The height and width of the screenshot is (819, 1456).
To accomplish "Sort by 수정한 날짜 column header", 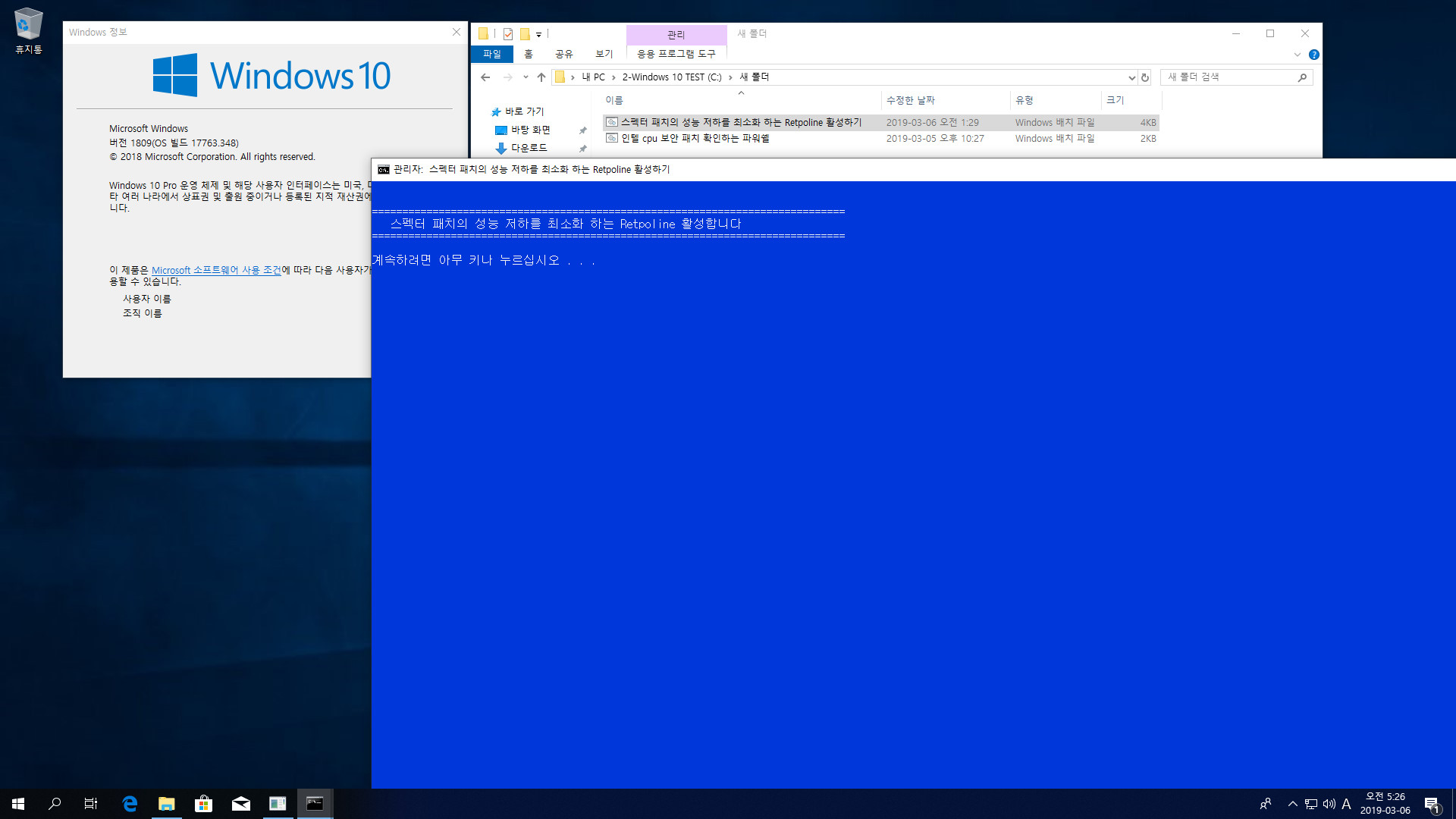I will coord(946,100).
